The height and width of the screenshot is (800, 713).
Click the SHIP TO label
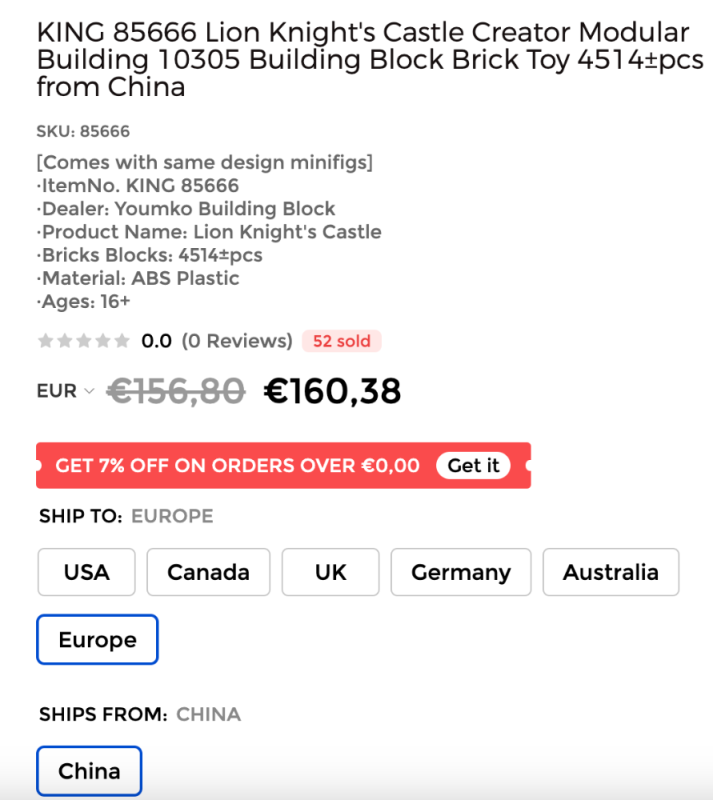pos(81,517)
